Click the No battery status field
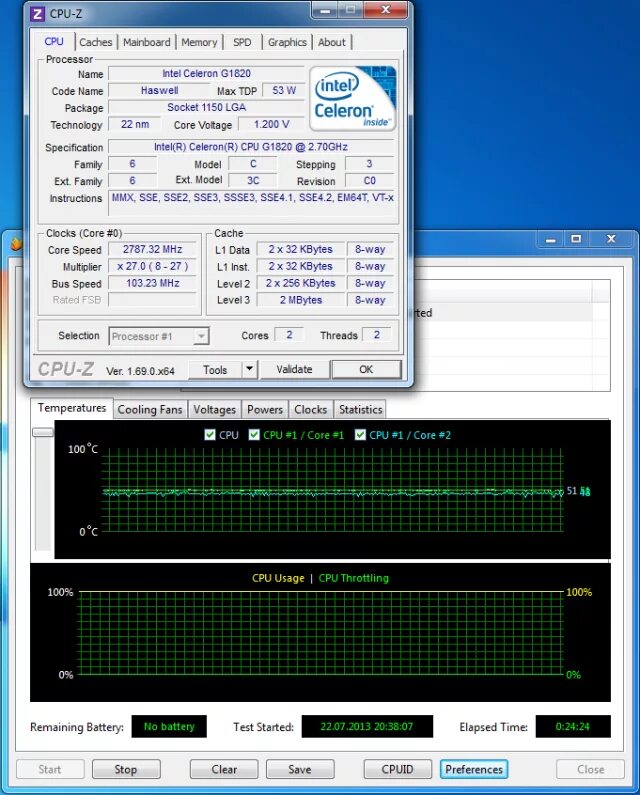 point(169,726)
